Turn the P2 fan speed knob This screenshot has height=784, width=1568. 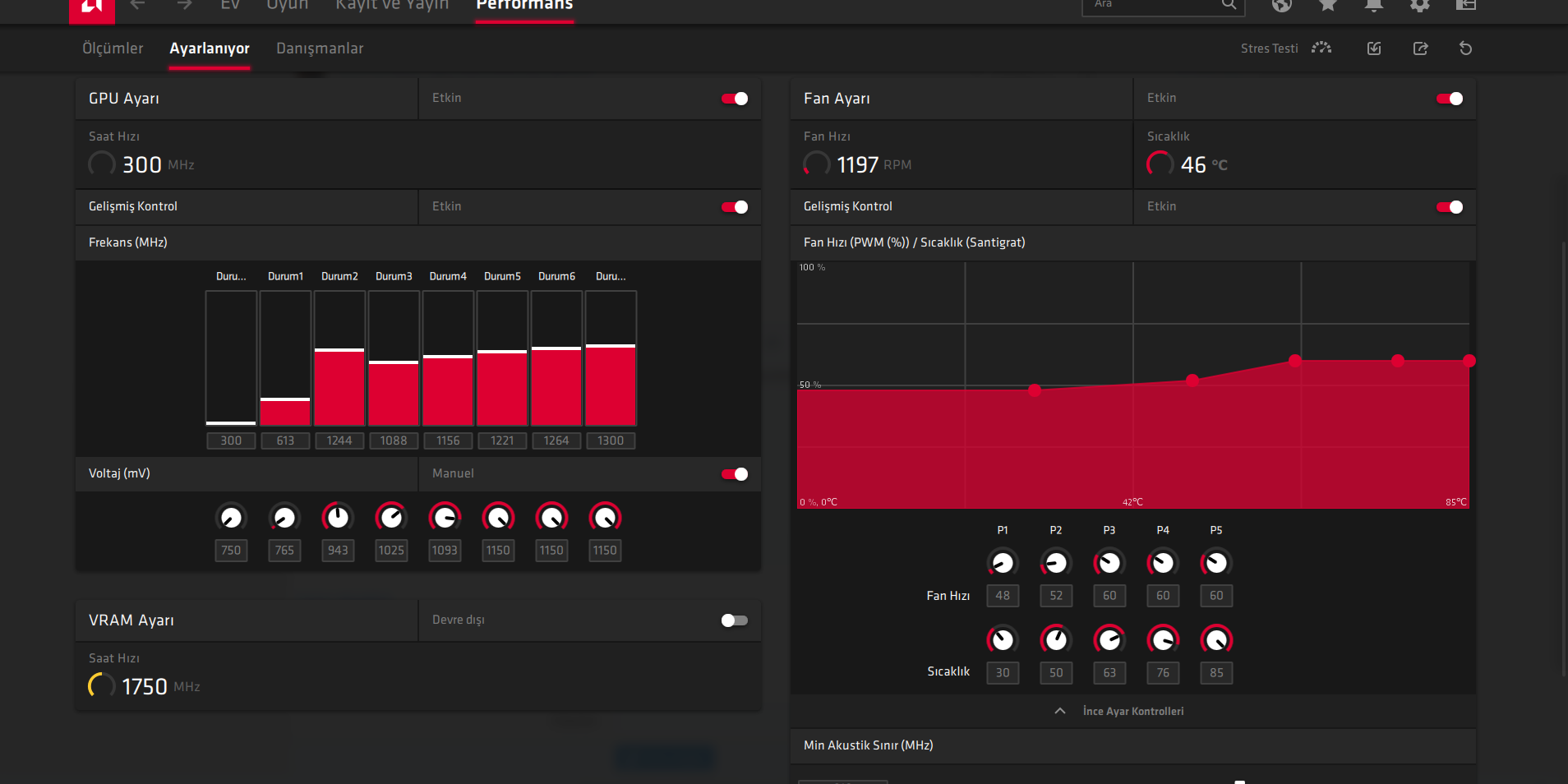(x=1056, y=563)
